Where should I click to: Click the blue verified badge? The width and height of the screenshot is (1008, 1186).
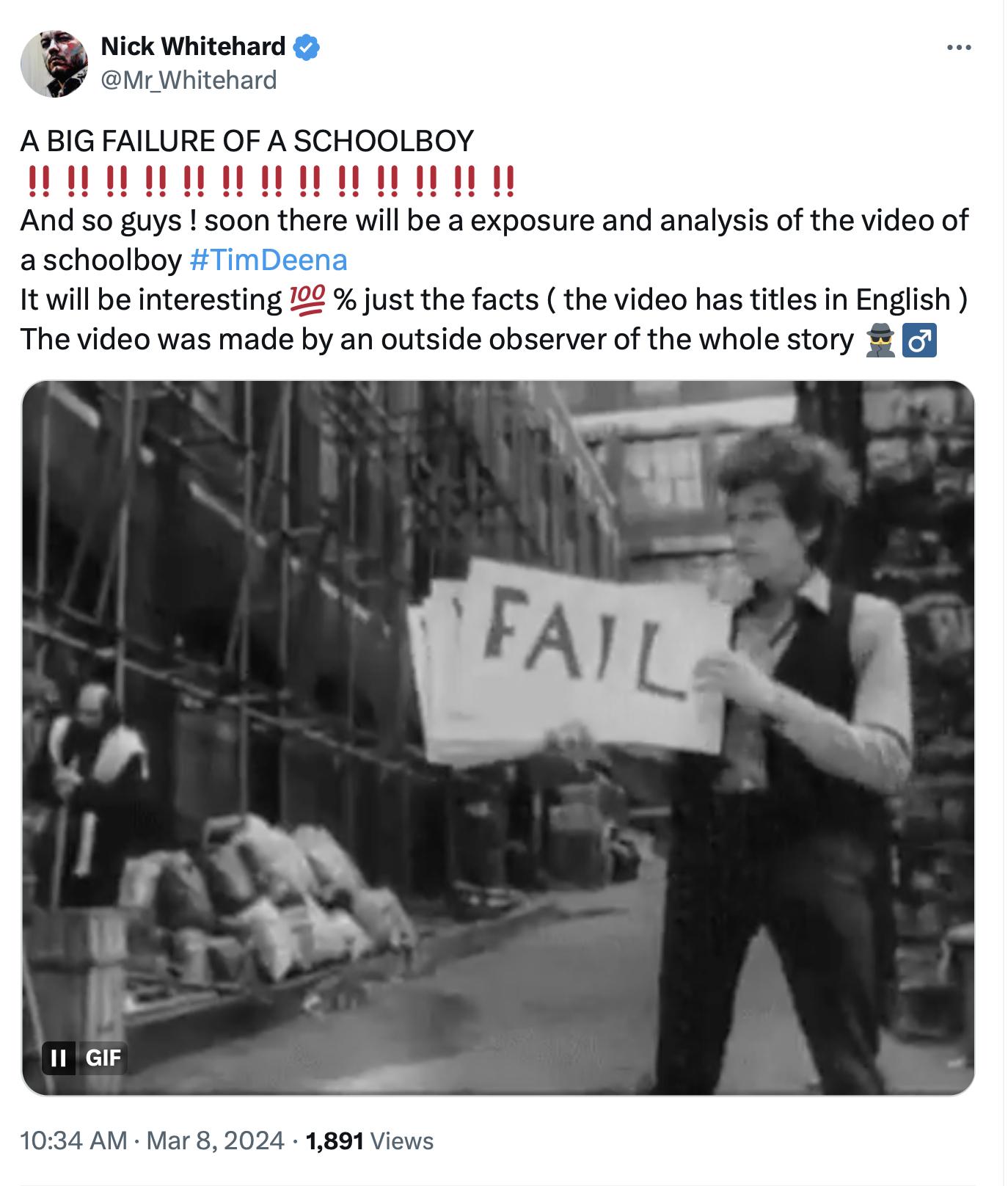(306, 48)
